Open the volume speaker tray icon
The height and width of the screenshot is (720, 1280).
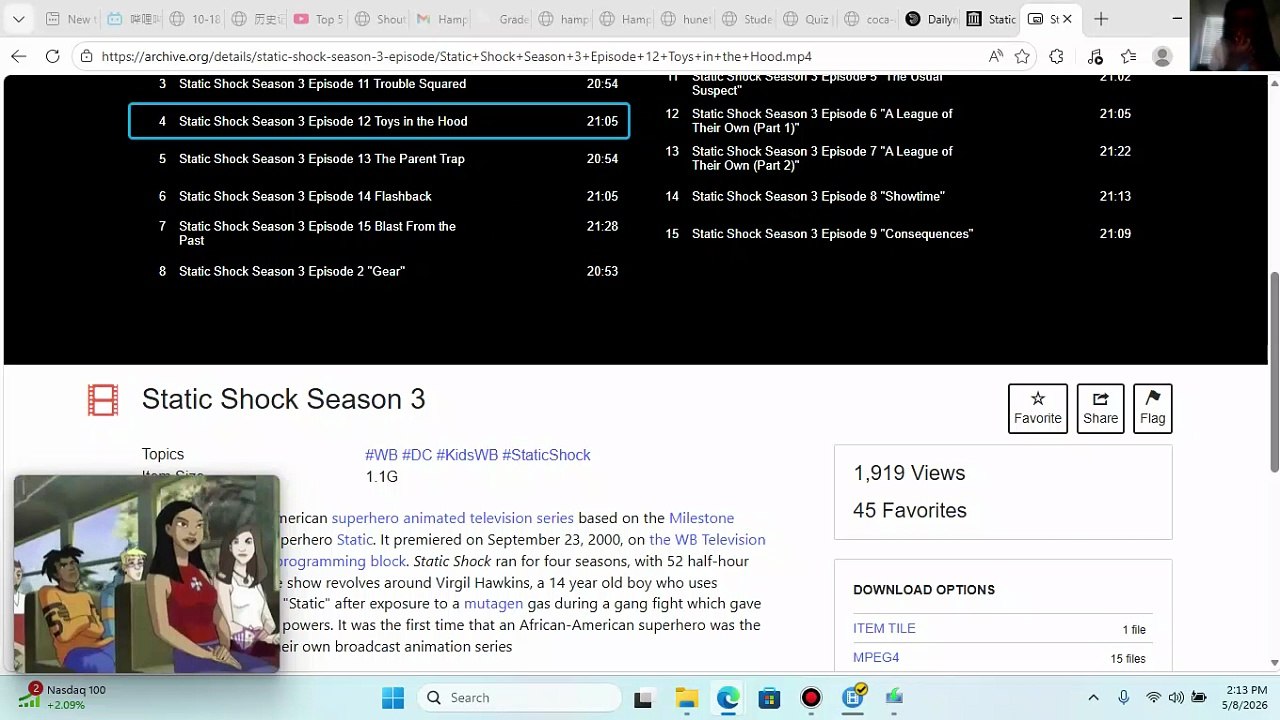[x=1176, y=698]
